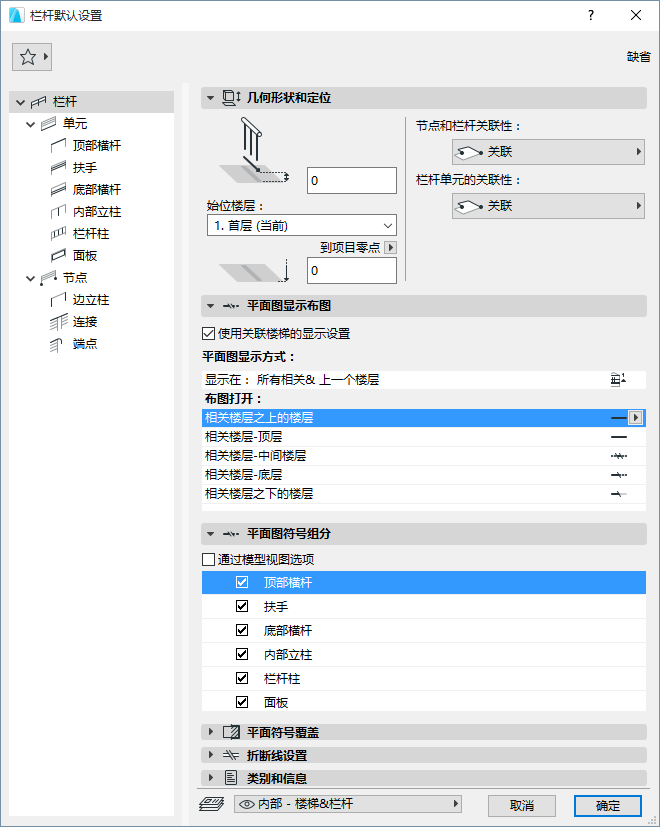Click the 确定 OK button
The image size is (660, 827).
coord(608,805)
